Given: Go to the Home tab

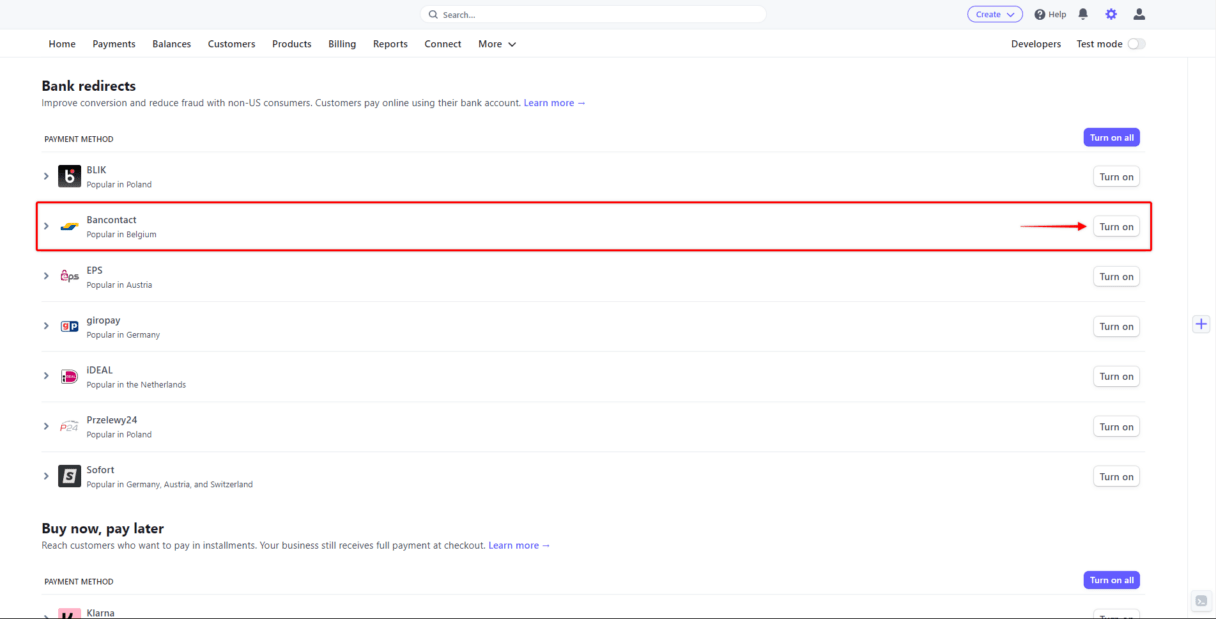Looking at the screenshot, I should [62, 44].
